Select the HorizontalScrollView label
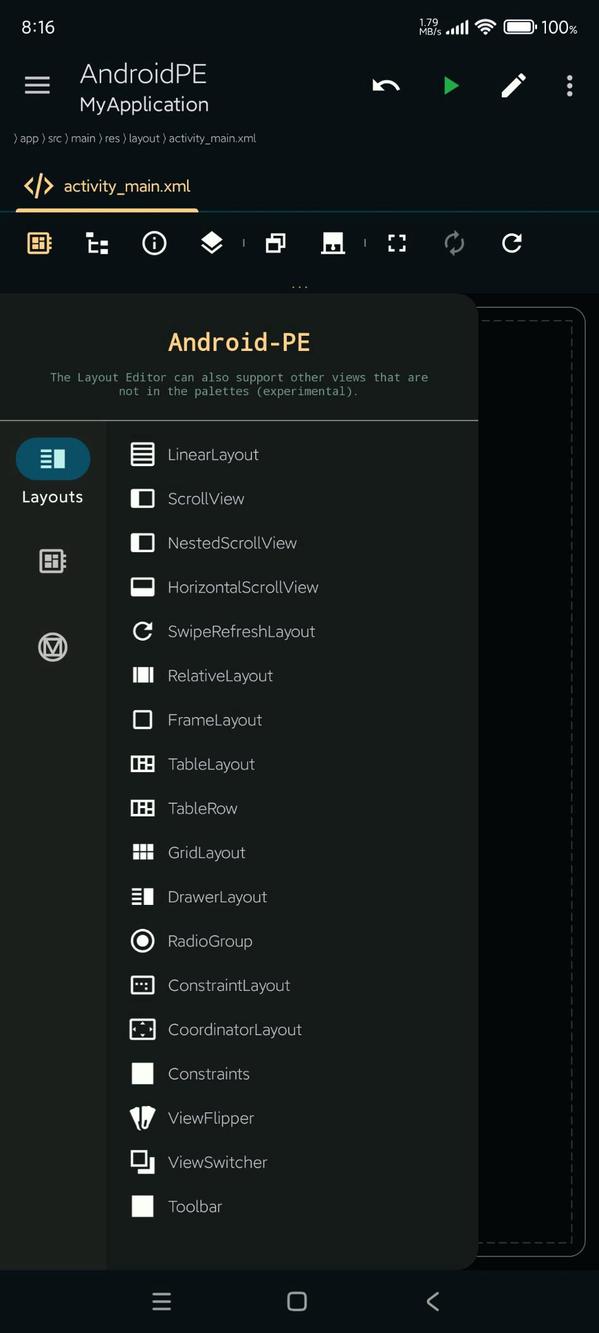599x1333 pixels. [x=243, y=587]
